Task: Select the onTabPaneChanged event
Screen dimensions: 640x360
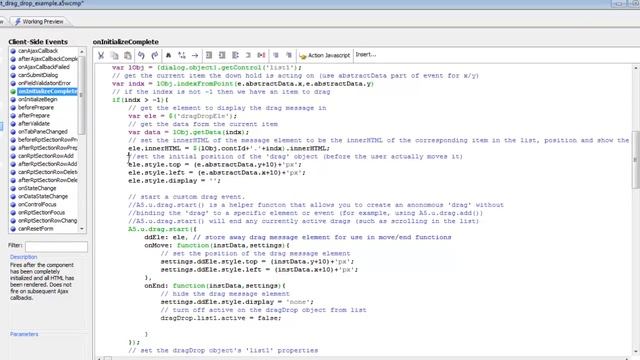Action: coord(43,132)
